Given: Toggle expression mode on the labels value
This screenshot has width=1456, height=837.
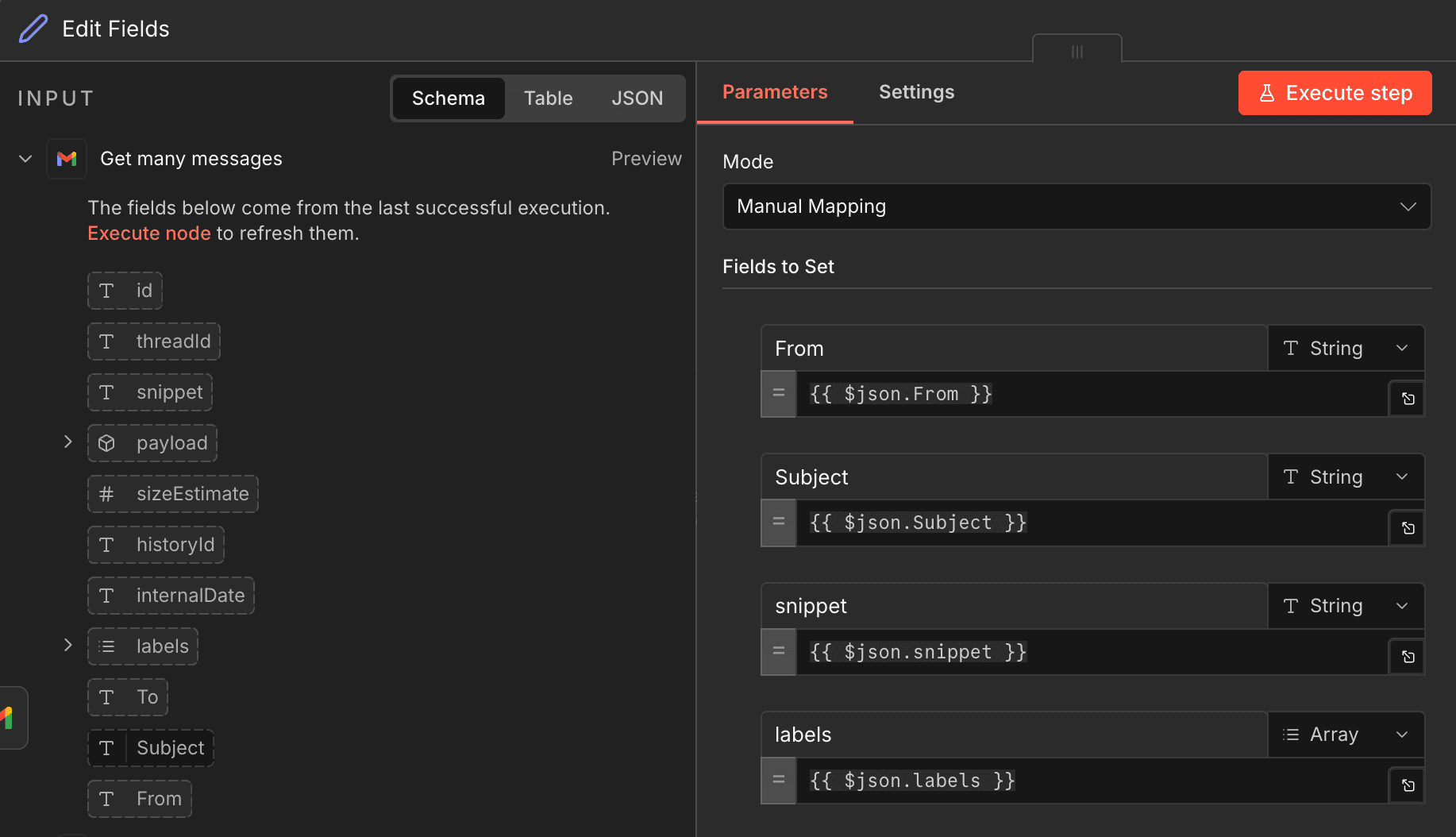Looking at the screenshot, I should point(778,780).
